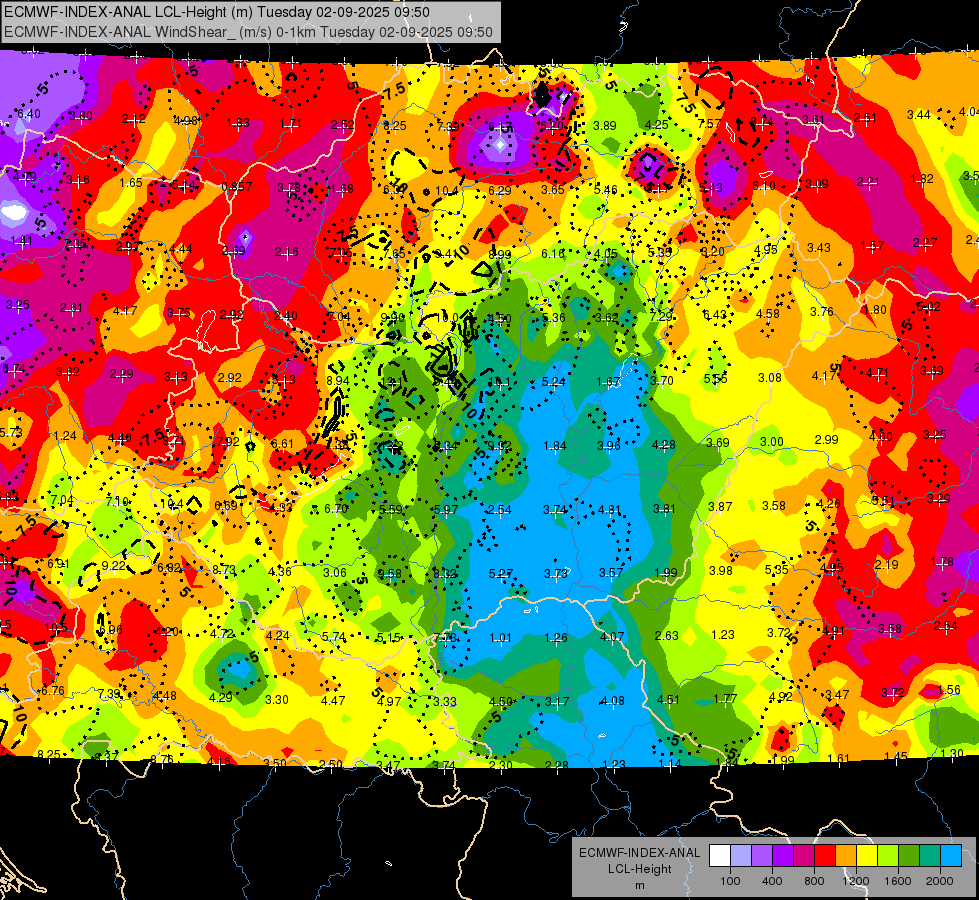Click the wind shear value 4.92
This screenshot has height=900, width=979.
click(x=780, y=696)
